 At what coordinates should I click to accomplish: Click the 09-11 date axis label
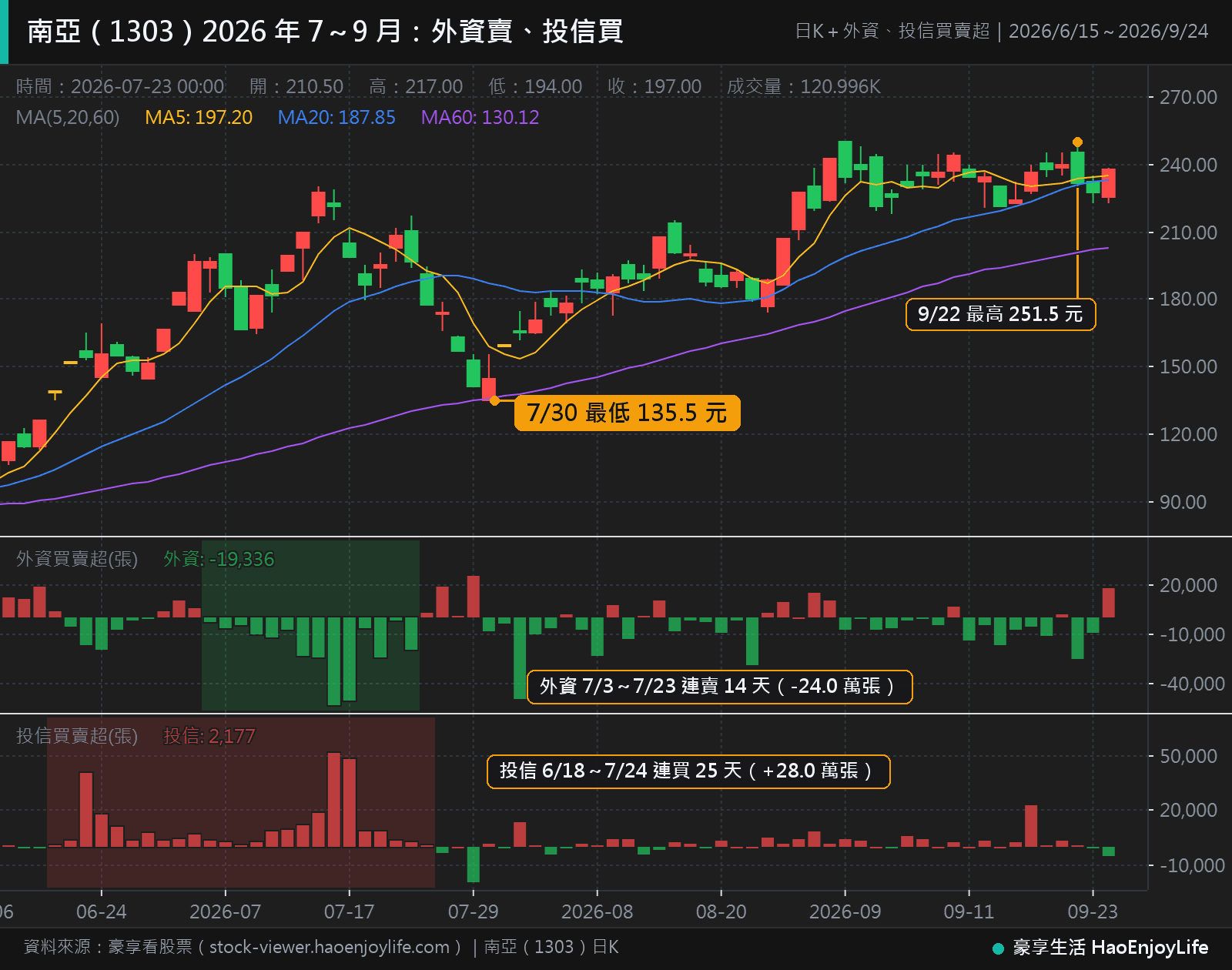969,912
